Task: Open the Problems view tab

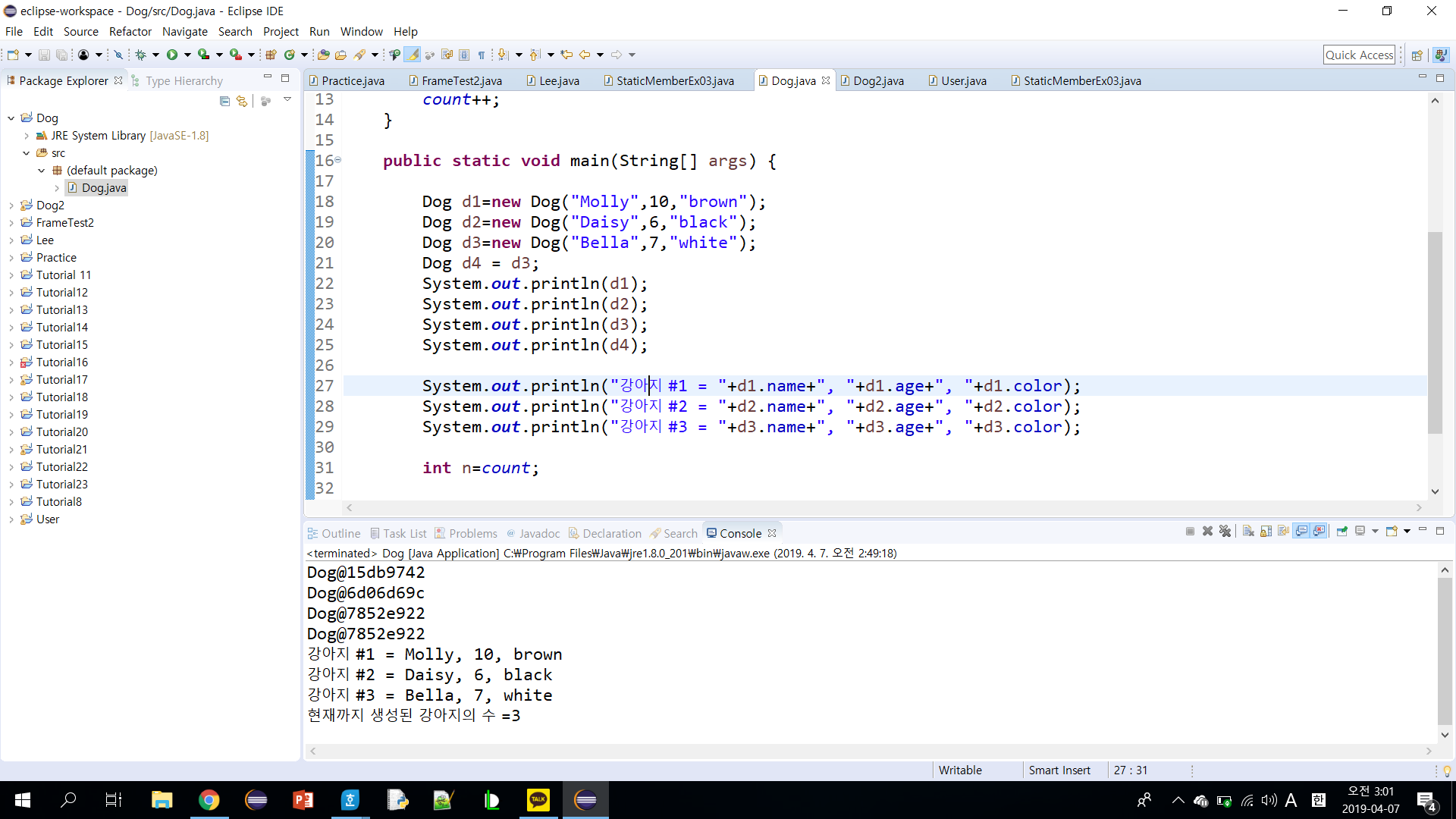Action: (472, 533)
